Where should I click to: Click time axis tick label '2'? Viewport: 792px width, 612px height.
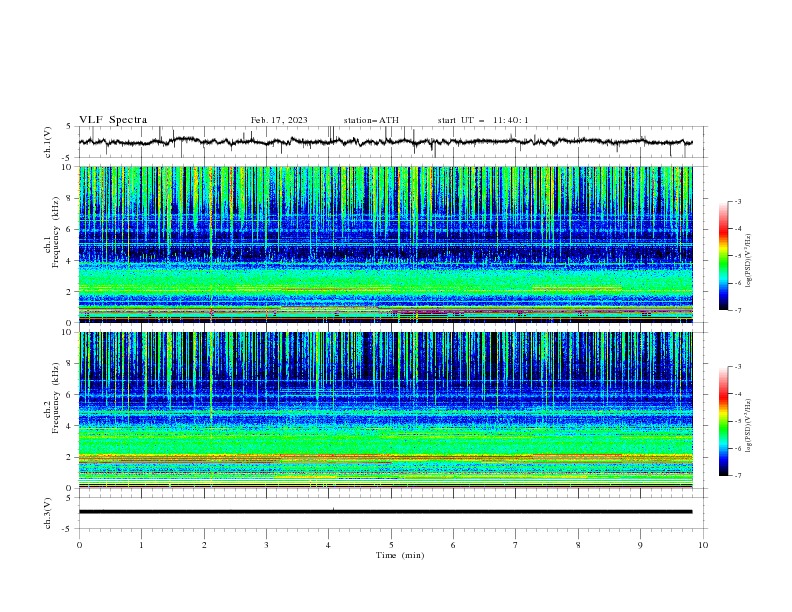coord(204,545)
